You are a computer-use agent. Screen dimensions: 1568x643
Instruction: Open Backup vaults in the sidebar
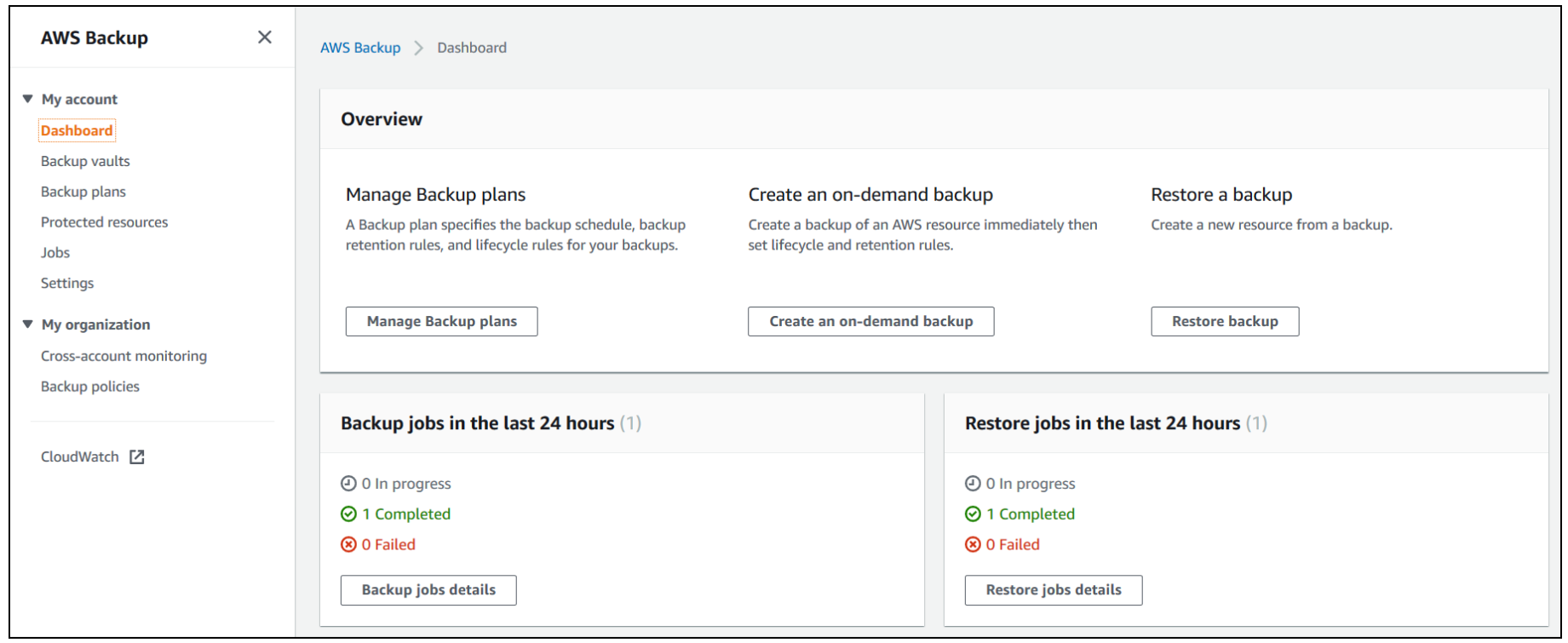point(85,161)
